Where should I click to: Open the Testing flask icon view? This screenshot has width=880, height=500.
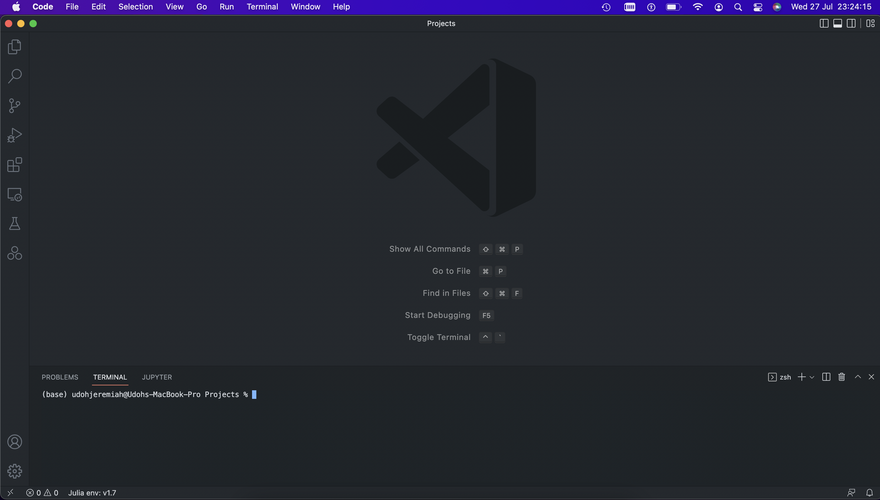14,224
